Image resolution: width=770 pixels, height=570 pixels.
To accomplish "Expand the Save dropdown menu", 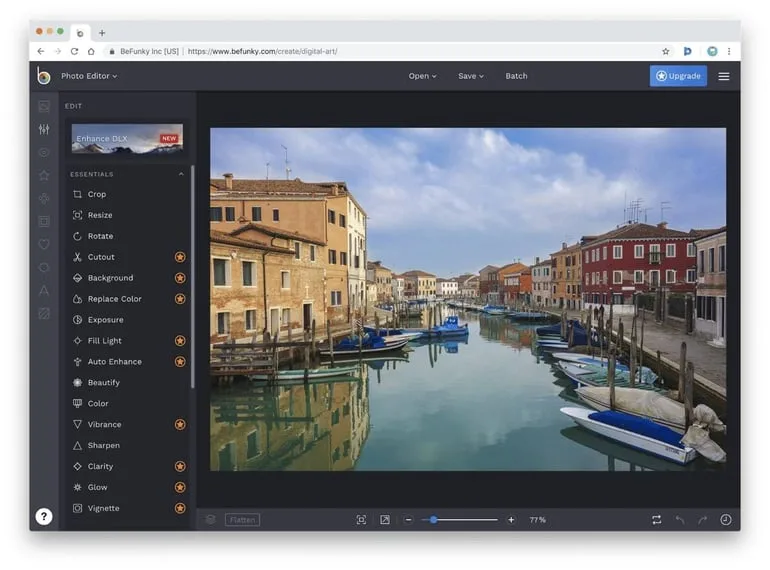I will (x=470, y=76).
